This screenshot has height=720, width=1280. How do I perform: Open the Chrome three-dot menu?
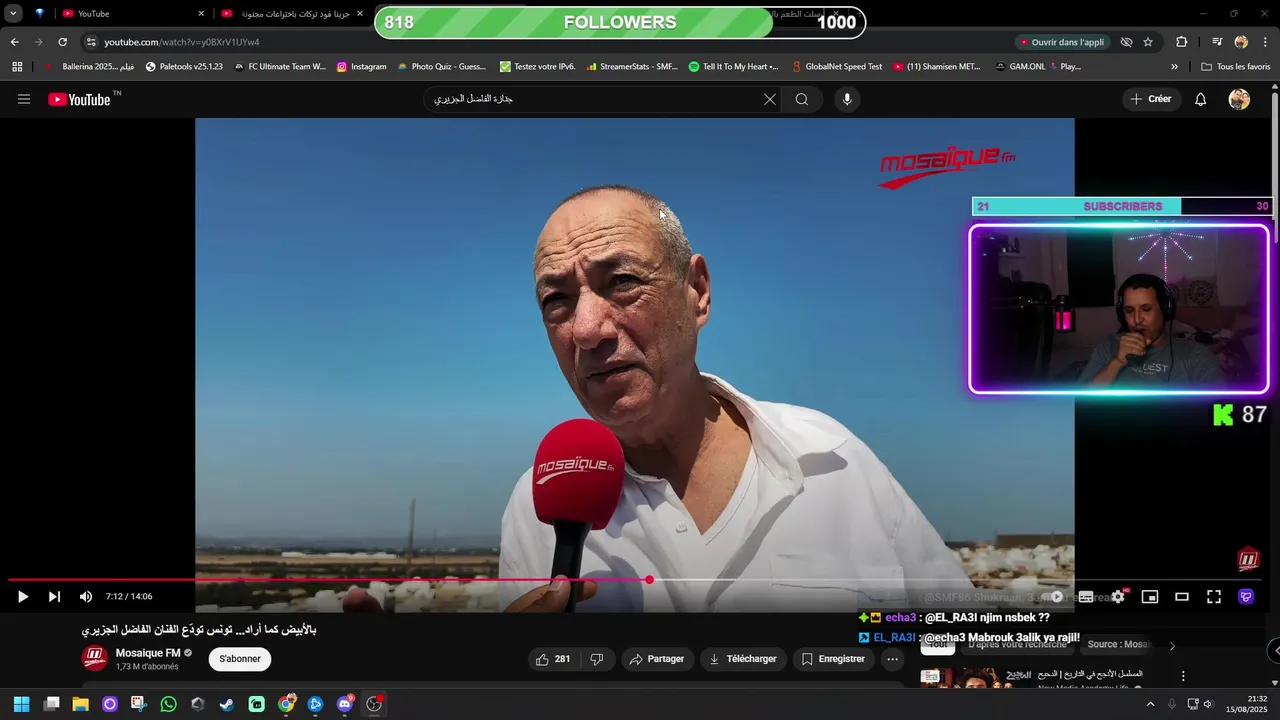pos(1266,42)
